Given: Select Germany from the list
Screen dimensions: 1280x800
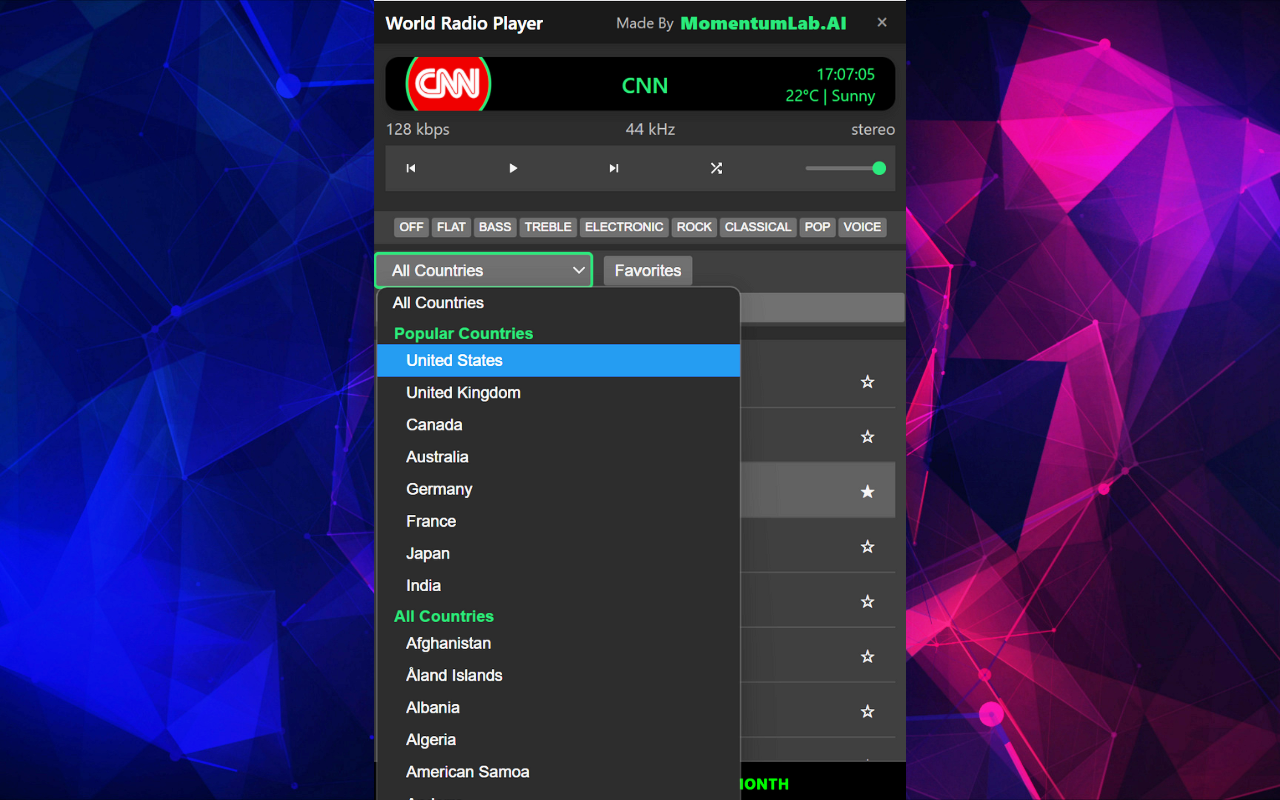Looking at the screenshot, I should pyautogui.click(x=558, y=489).
